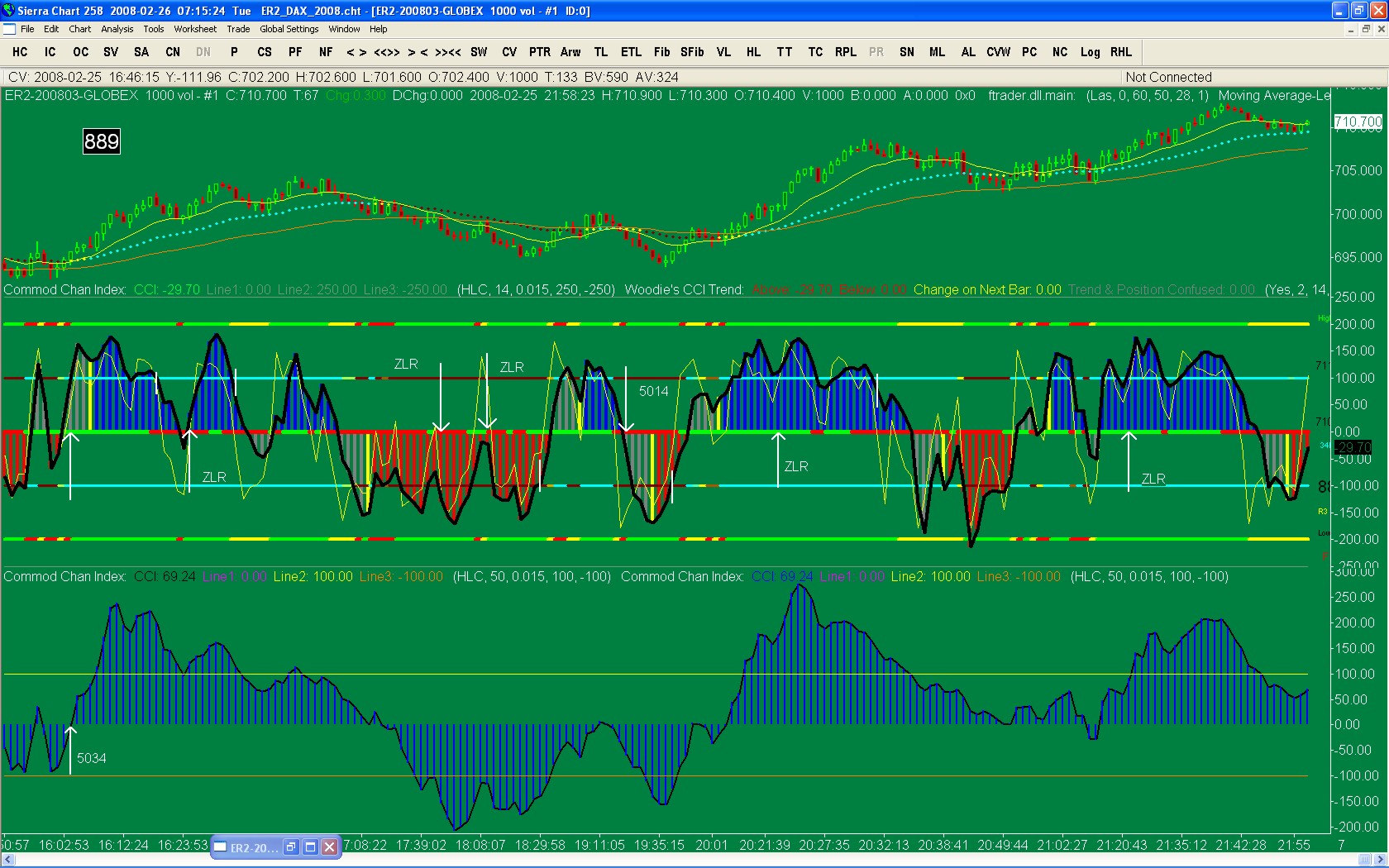Image resolution: width=1389 pixels, height=868 pixels.
Task: Select the ETL extended trend line tool
Action: [631, 52]
